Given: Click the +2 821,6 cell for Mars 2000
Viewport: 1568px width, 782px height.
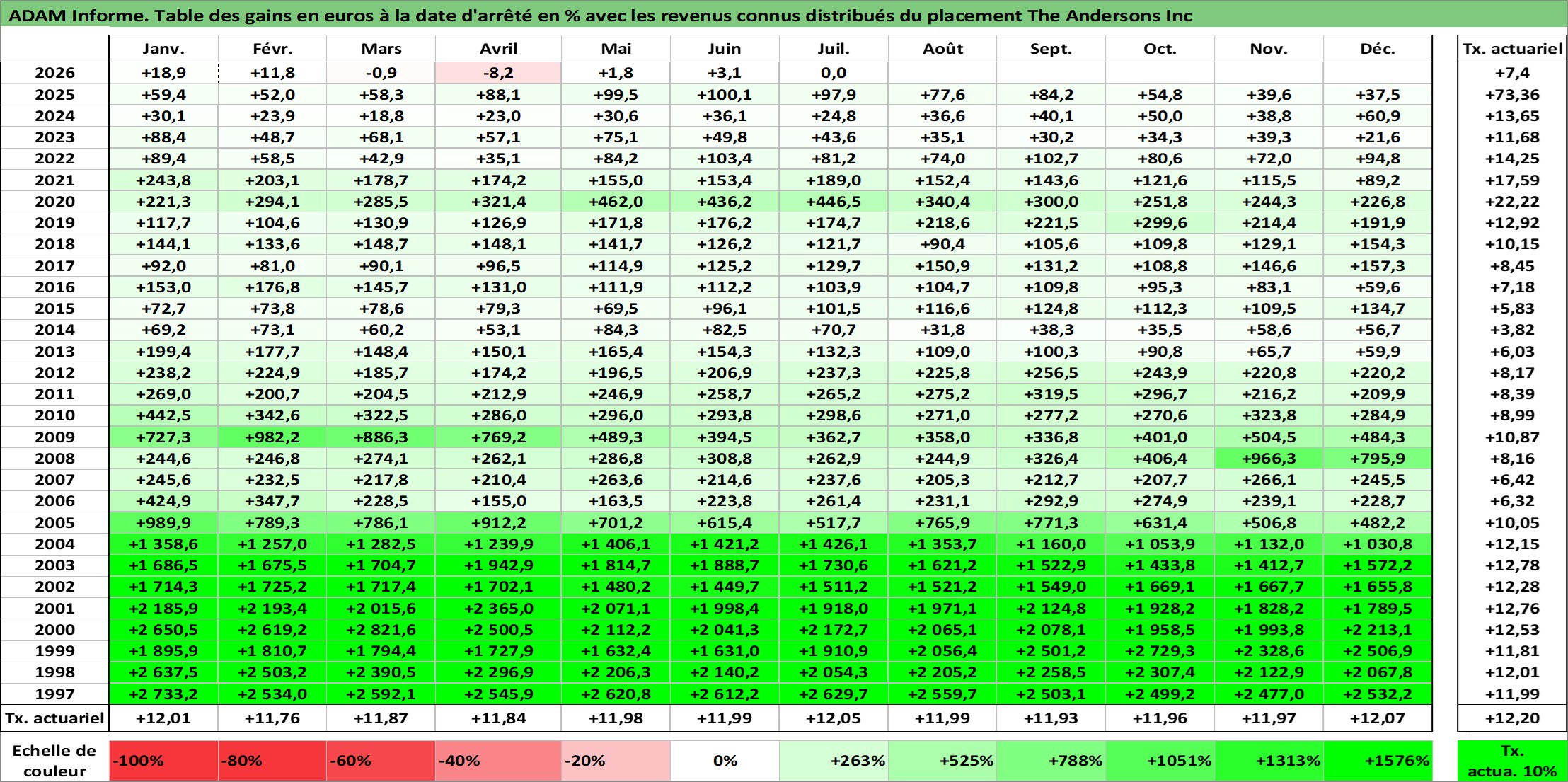Looking at the screenshot, I should pyautogui.click(x=381, y=630).
